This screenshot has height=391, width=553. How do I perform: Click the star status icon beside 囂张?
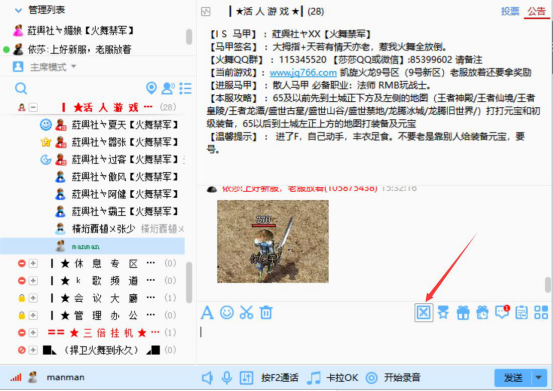46,142
